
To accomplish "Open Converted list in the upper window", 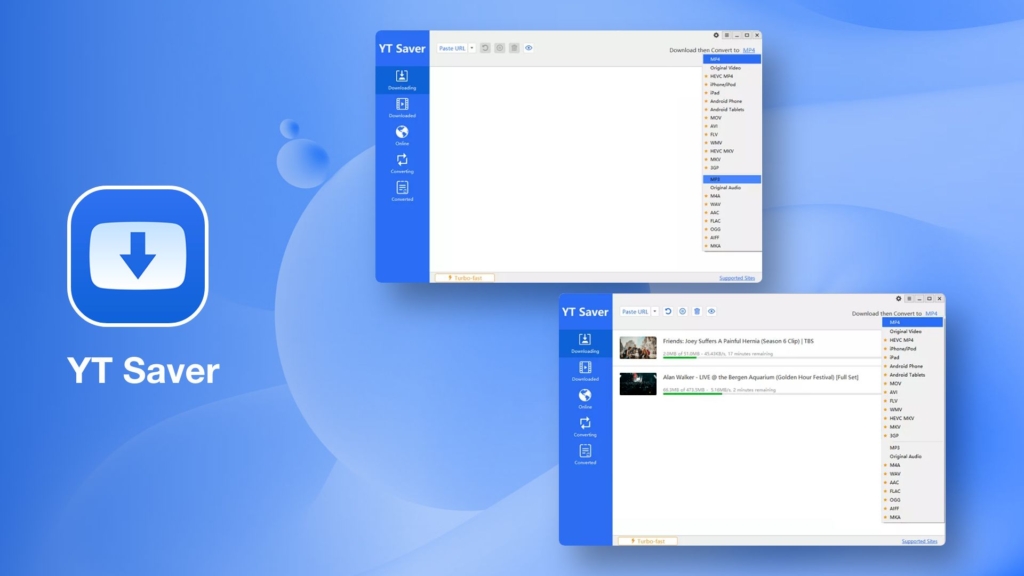I will click(402, 191).
